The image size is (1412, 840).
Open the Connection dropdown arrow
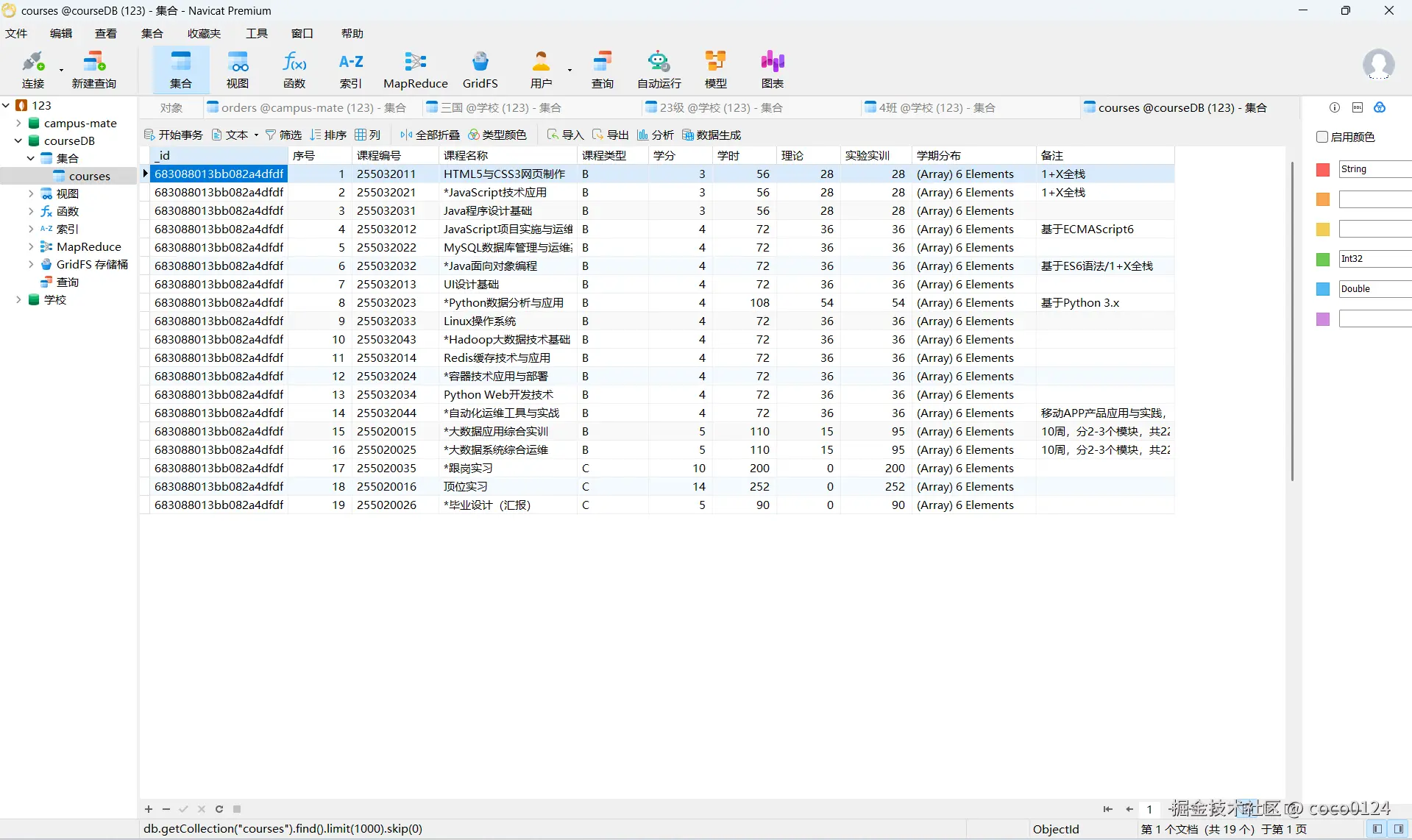coord(61,71)
